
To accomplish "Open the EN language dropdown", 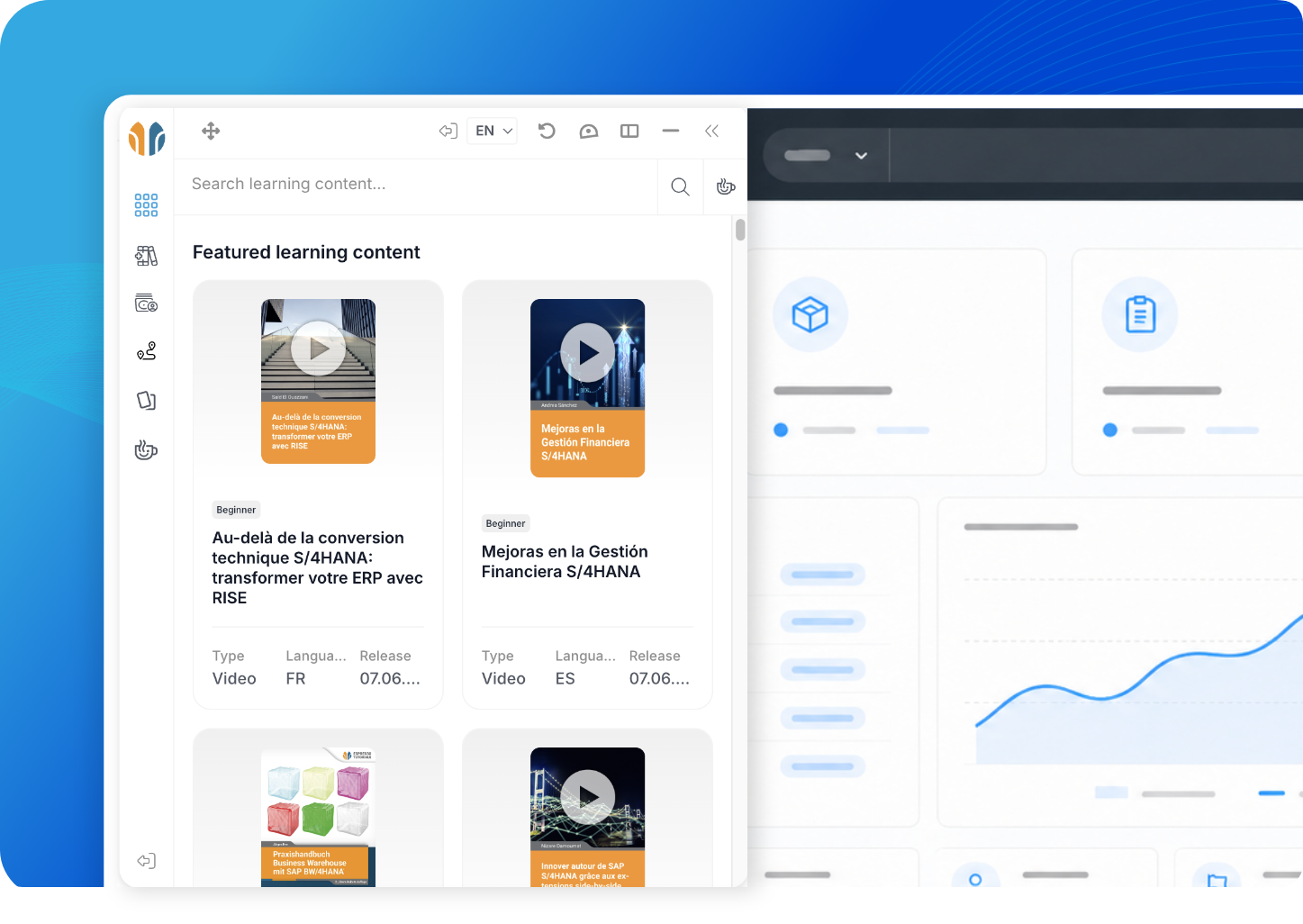I will pos(493,131).
